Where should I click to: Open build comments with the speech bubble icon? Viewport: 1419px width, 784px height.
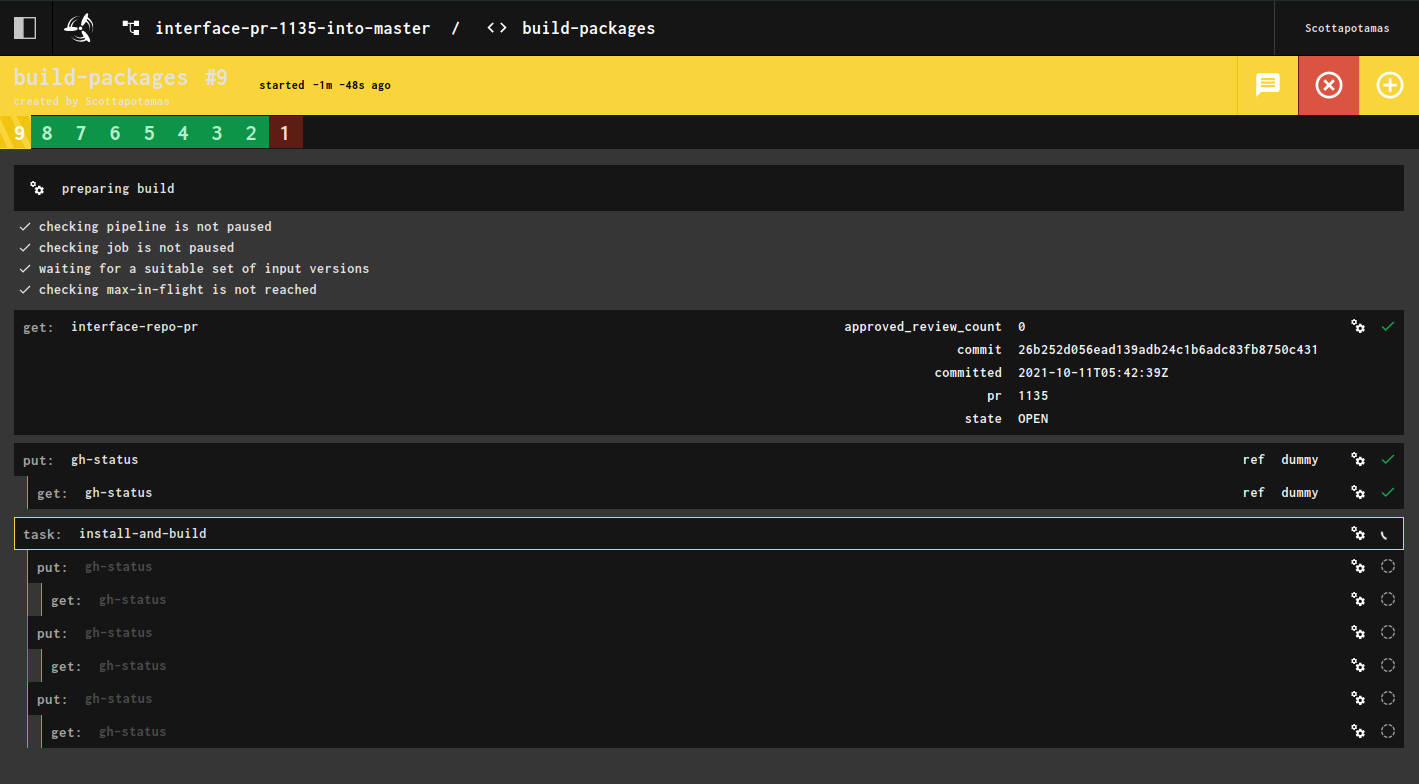point(1267,85)
